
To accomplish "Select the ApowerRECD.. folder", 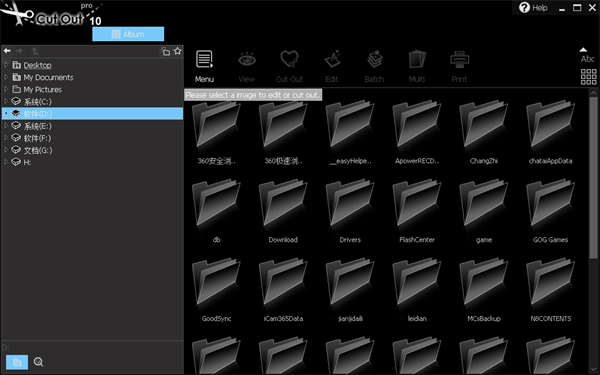I will [x=417, y=132].
